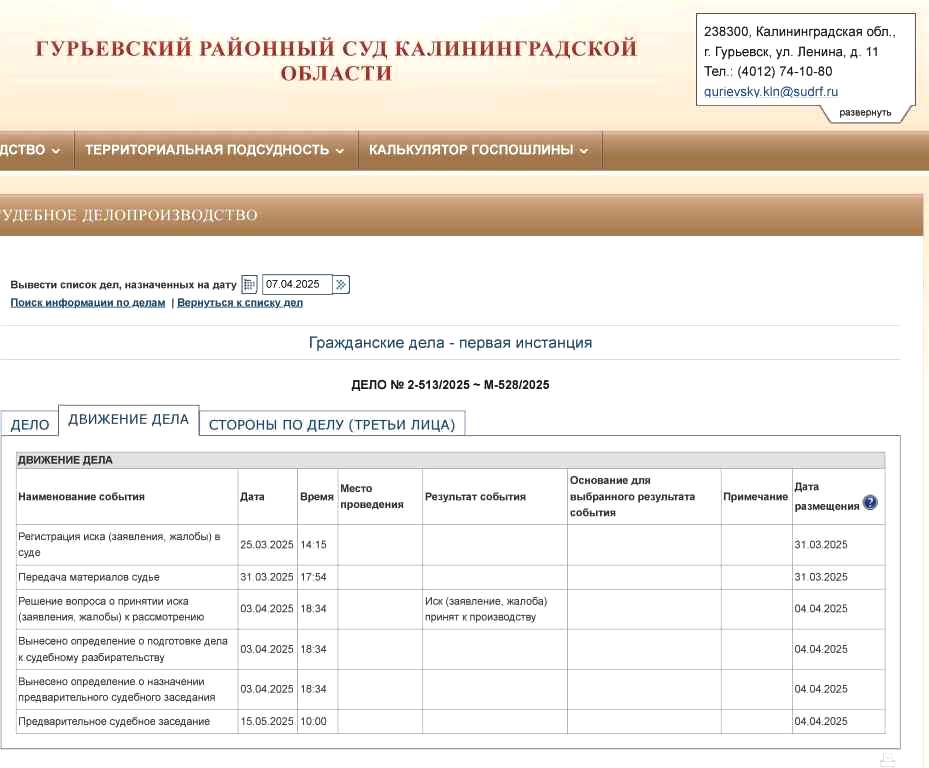
Task: Click the Судебное делопроизводство section heading
Action: (129, 215)
